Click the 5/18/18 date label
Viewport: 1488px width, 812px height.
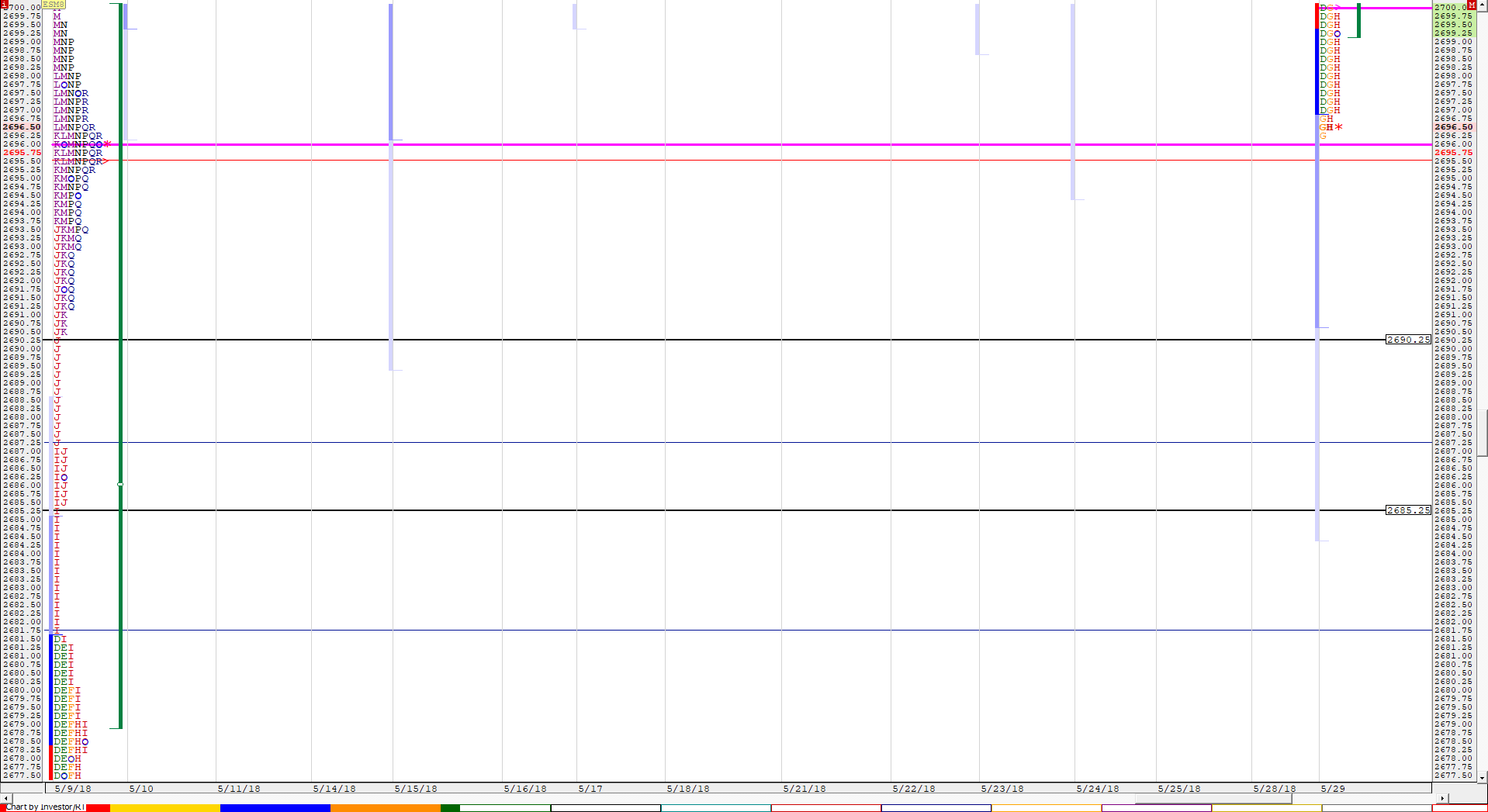(688, 789)
